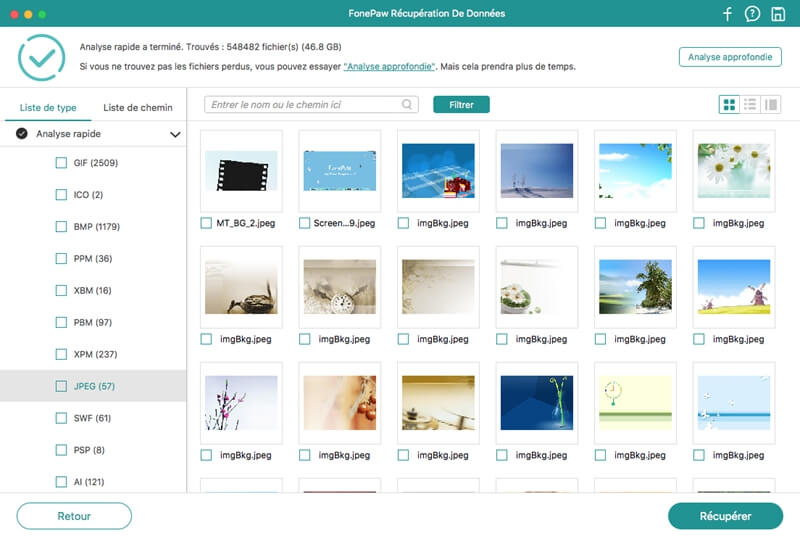Open the palm tree beach thumbnail
The image size is (800, 541).
[635, 287]
